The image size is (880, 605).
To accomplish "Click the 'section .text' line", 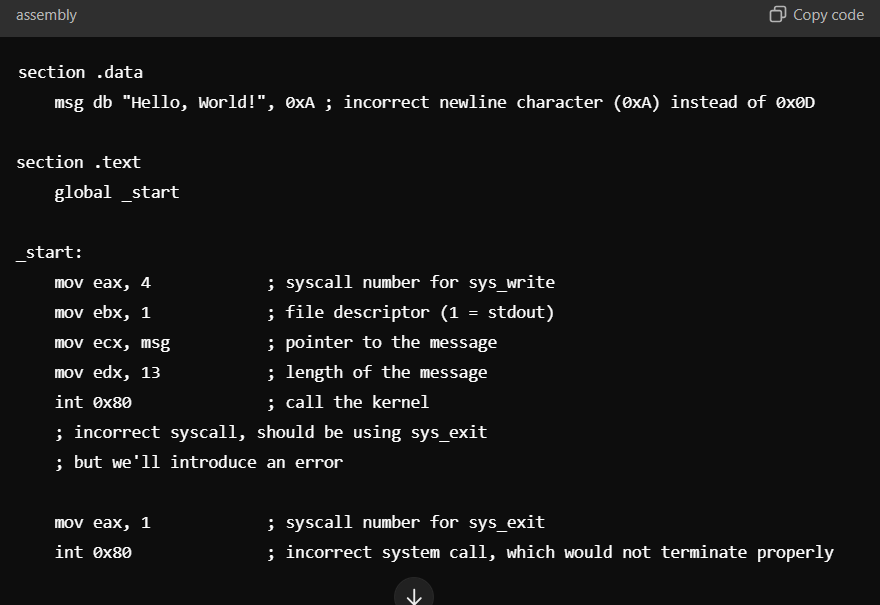I will coord(78,162).
